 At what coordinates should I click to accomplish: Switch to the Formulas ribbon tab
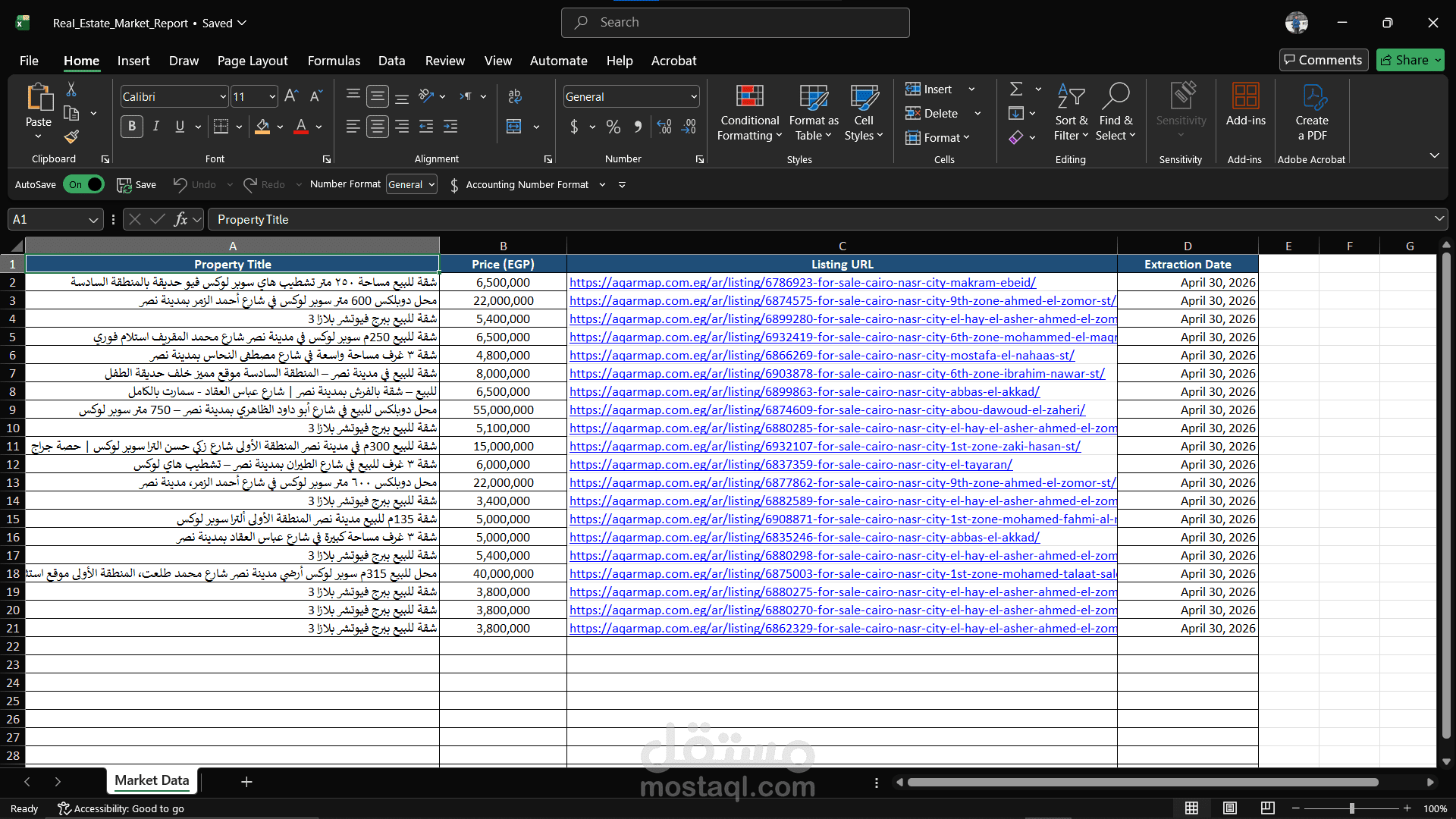334,61
